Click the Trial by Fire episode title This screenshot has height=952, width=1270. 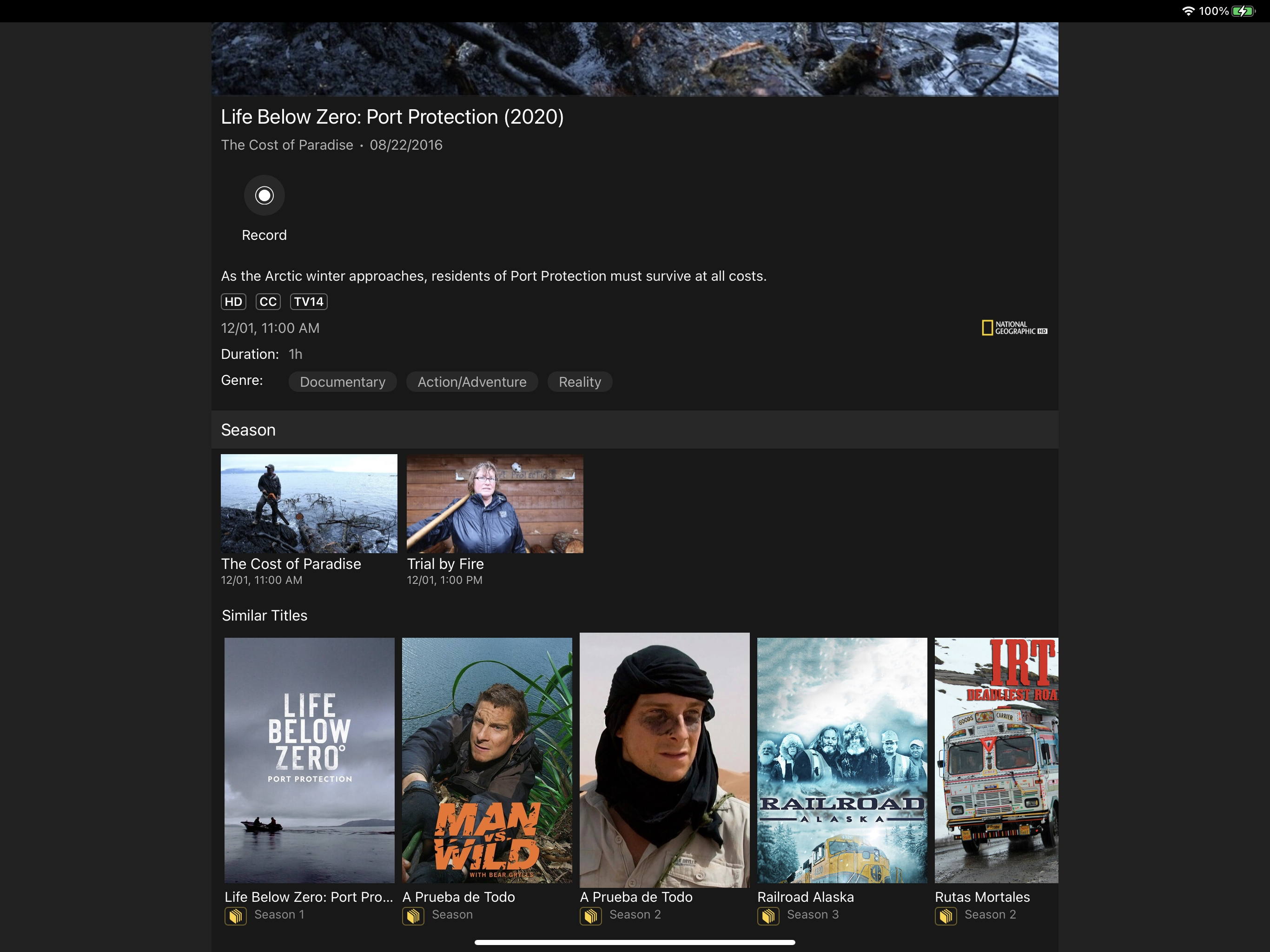pyautogui.click(x=445, y=564)
